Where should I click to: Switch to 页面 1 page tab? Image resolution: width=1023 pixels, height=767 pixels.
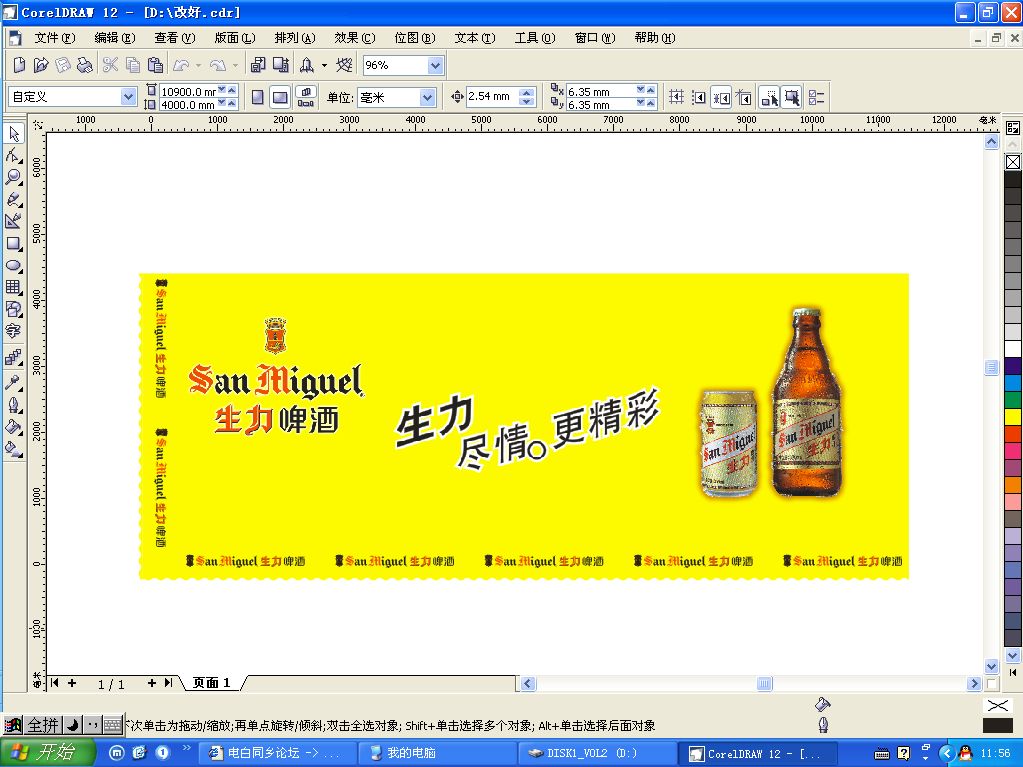(212, 683)
